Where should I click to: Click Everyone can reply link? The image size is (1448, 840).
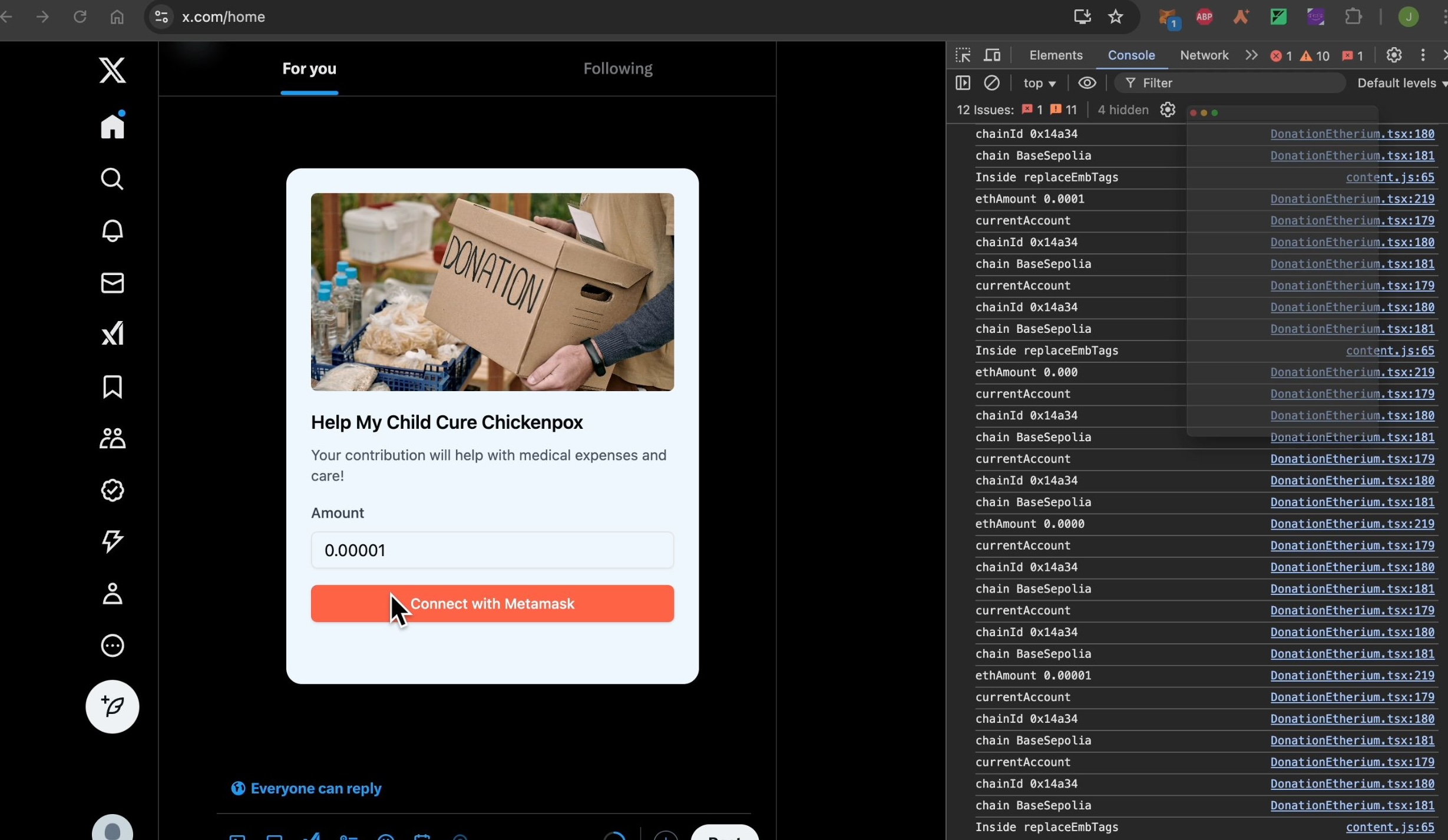306,788
